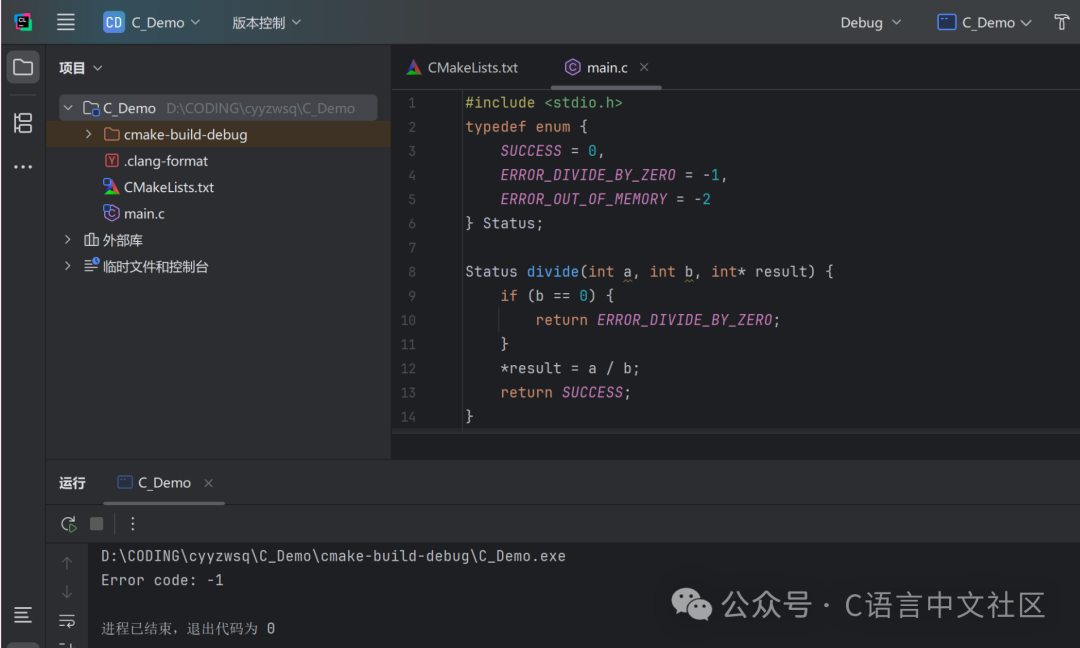
Task: Open the run toolbar more options
Action: tap(132, 524)
